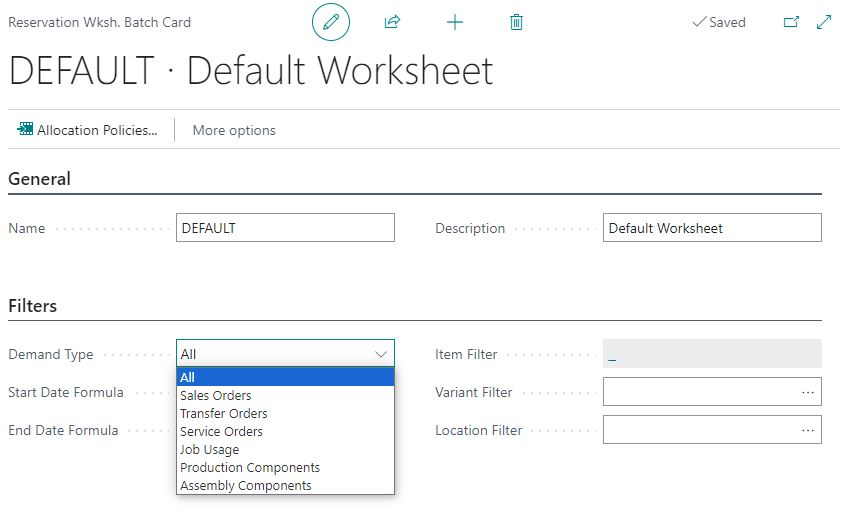Click the Allocation Policies icon
The image size is (860, 509).
(25, 129)
